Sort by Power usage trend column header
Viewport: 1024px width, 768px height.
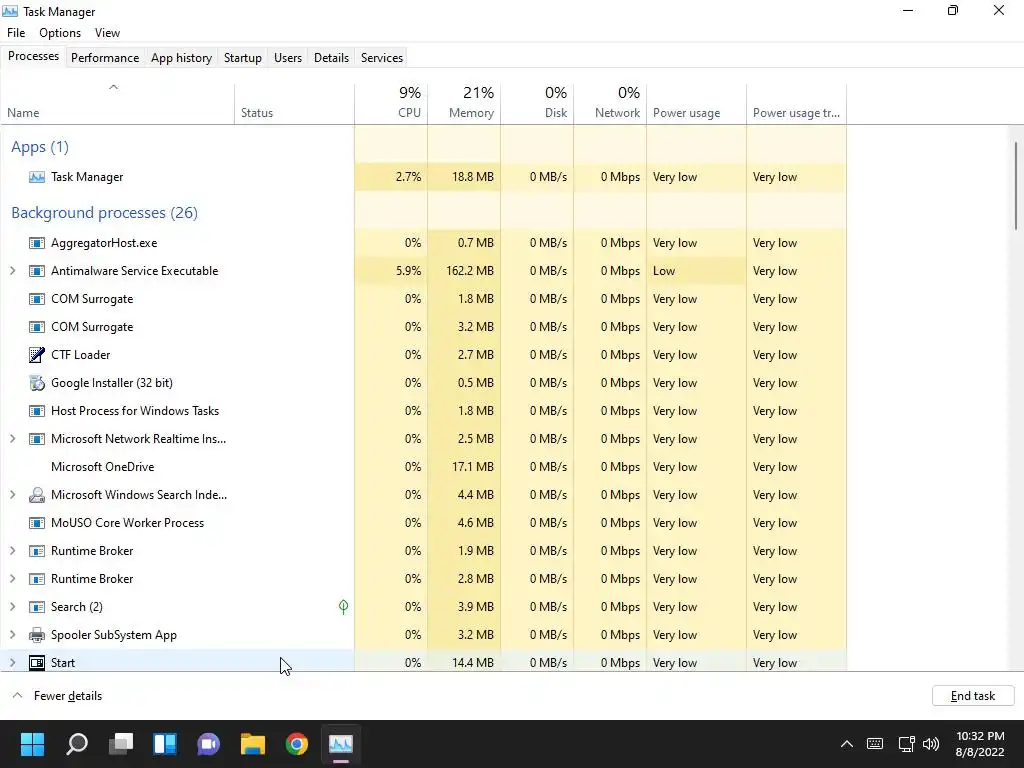[797, 103]
